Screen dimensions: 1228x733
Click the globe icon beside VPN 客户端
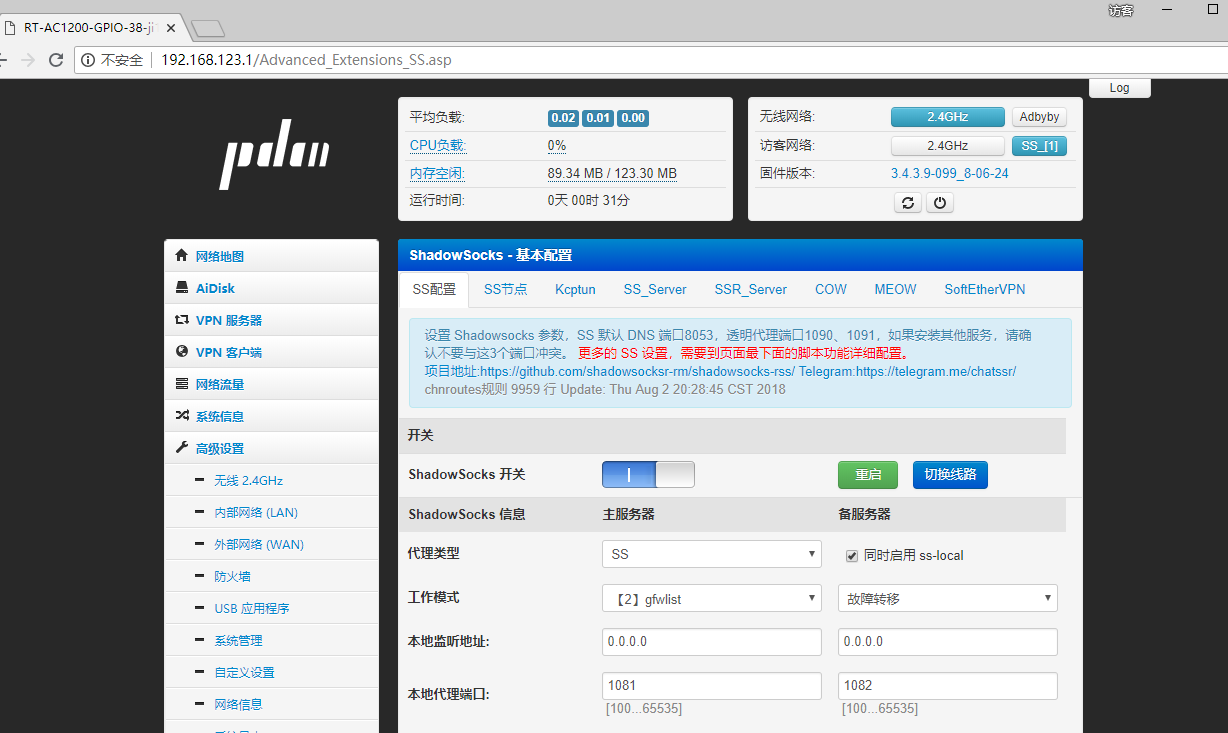point(181,351)
